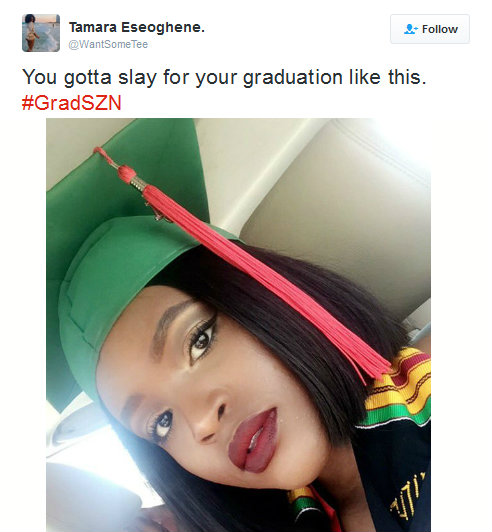
Task: Open the Tamara Eseoghene display name link
Action: [x=137, y=27]
